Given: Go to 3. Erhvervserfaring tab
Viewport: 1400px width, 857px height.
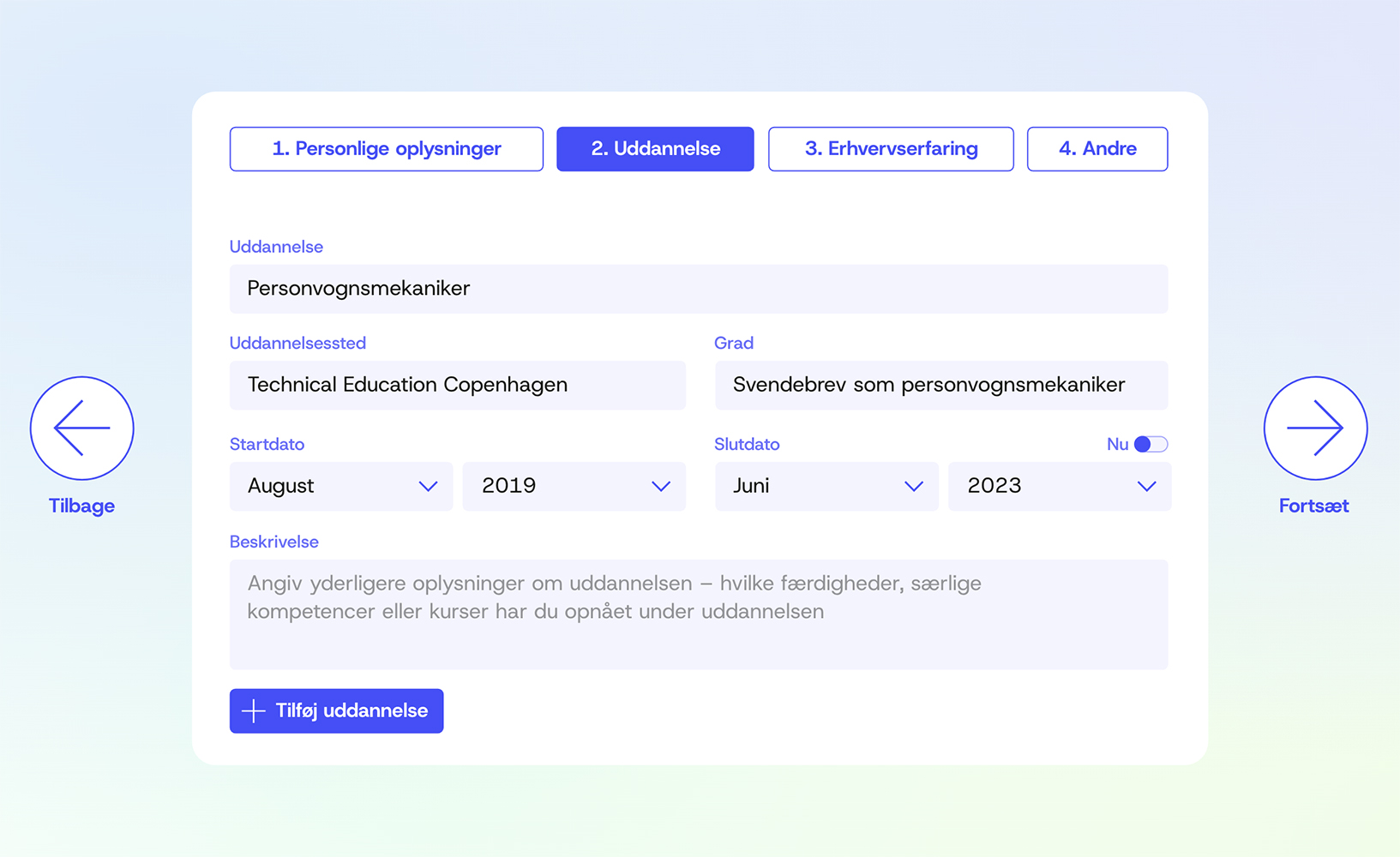Looking at the screenshot, I should coord(891,149).
